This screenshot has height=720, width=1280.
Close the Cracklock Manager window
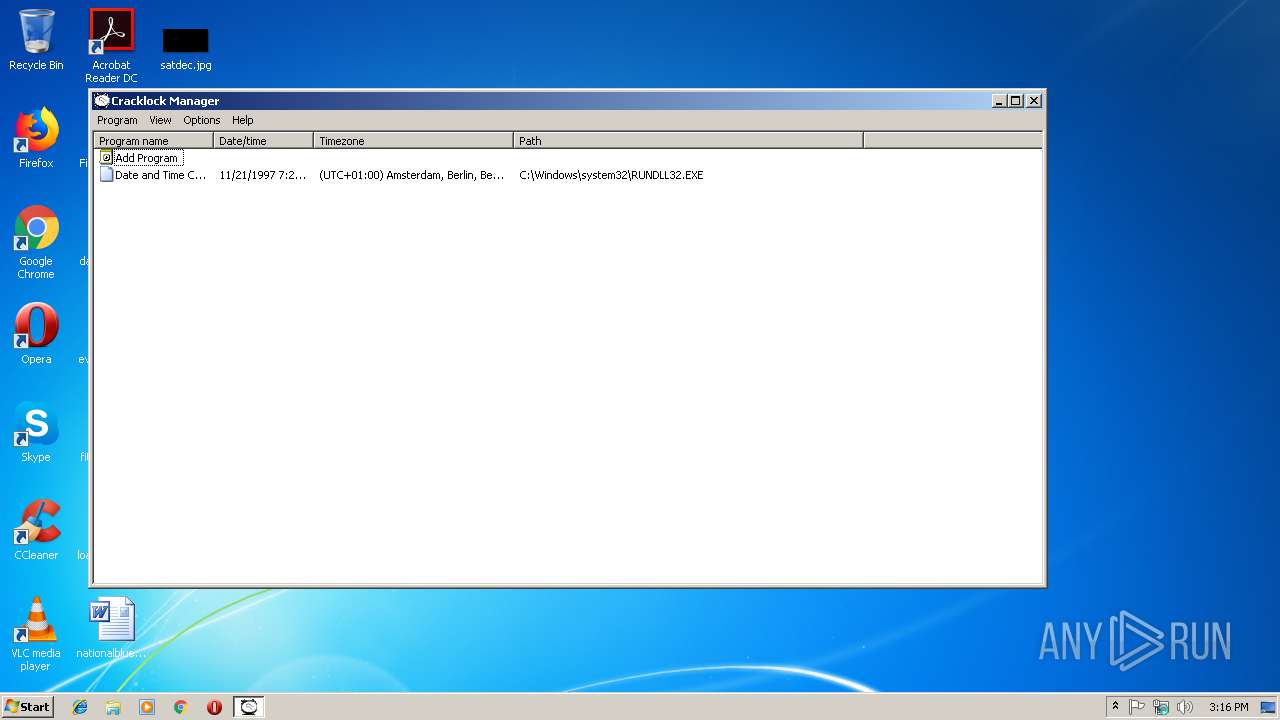pos(1034,101)
